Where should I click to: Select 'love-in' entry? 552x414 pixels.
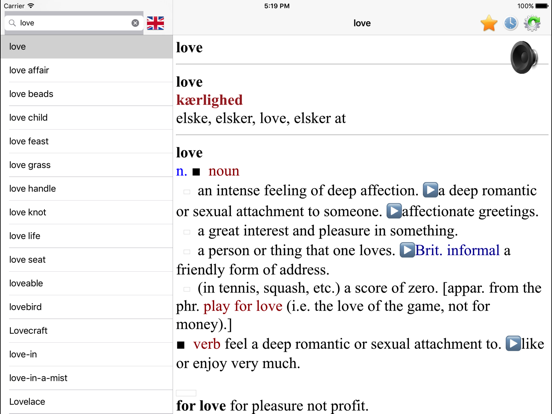click(x=87, y=354)
